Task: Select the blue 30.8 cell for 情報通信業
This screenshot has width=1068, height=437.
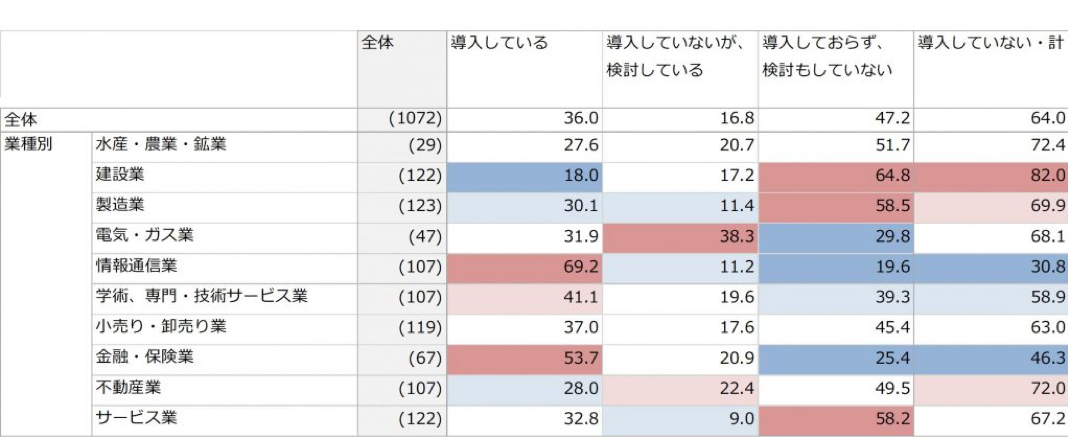Action: 990,267
